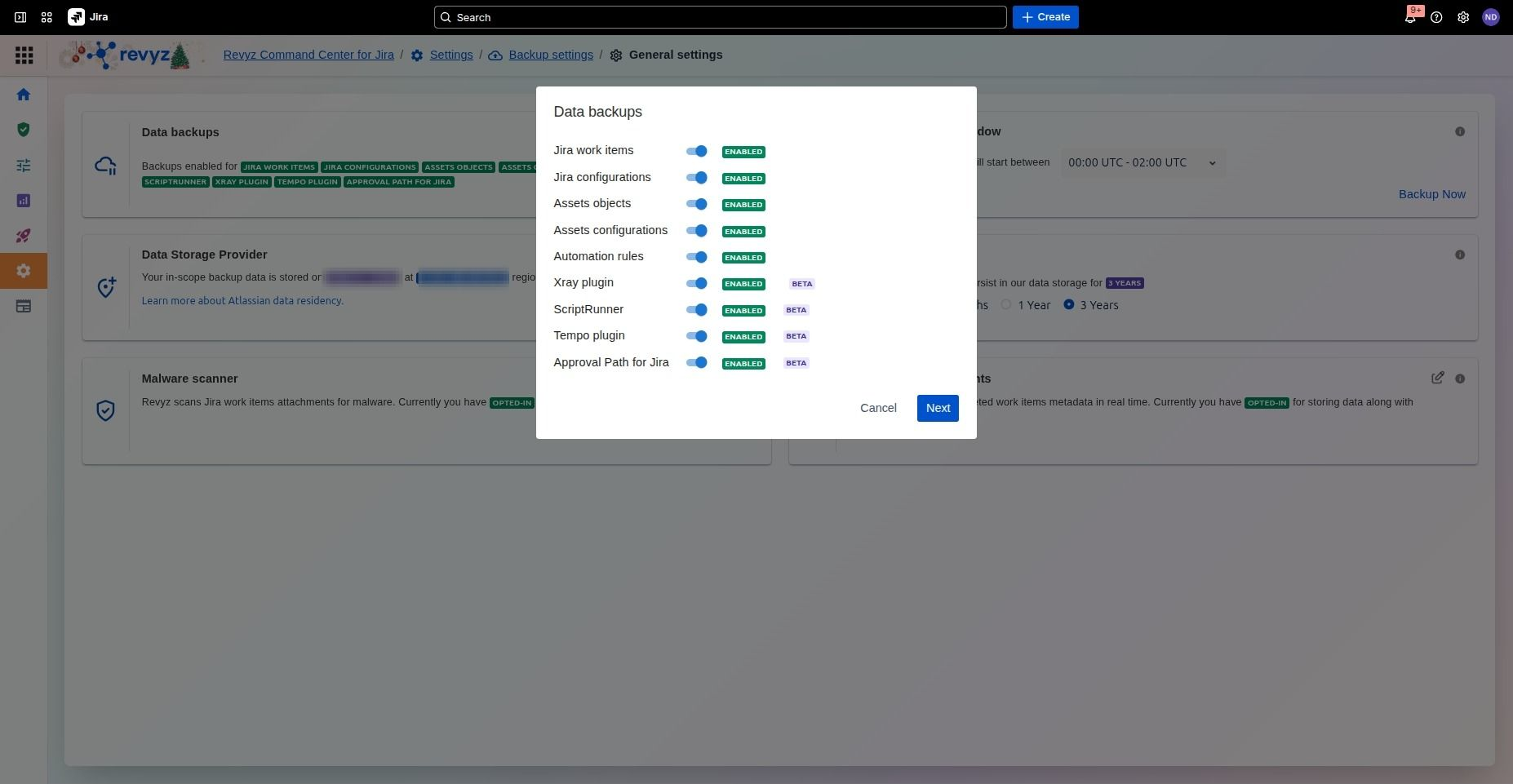This screenshot has height=784, width=1513.
Task: Open the help question mark icon
Action: [x=1436, y=17]
